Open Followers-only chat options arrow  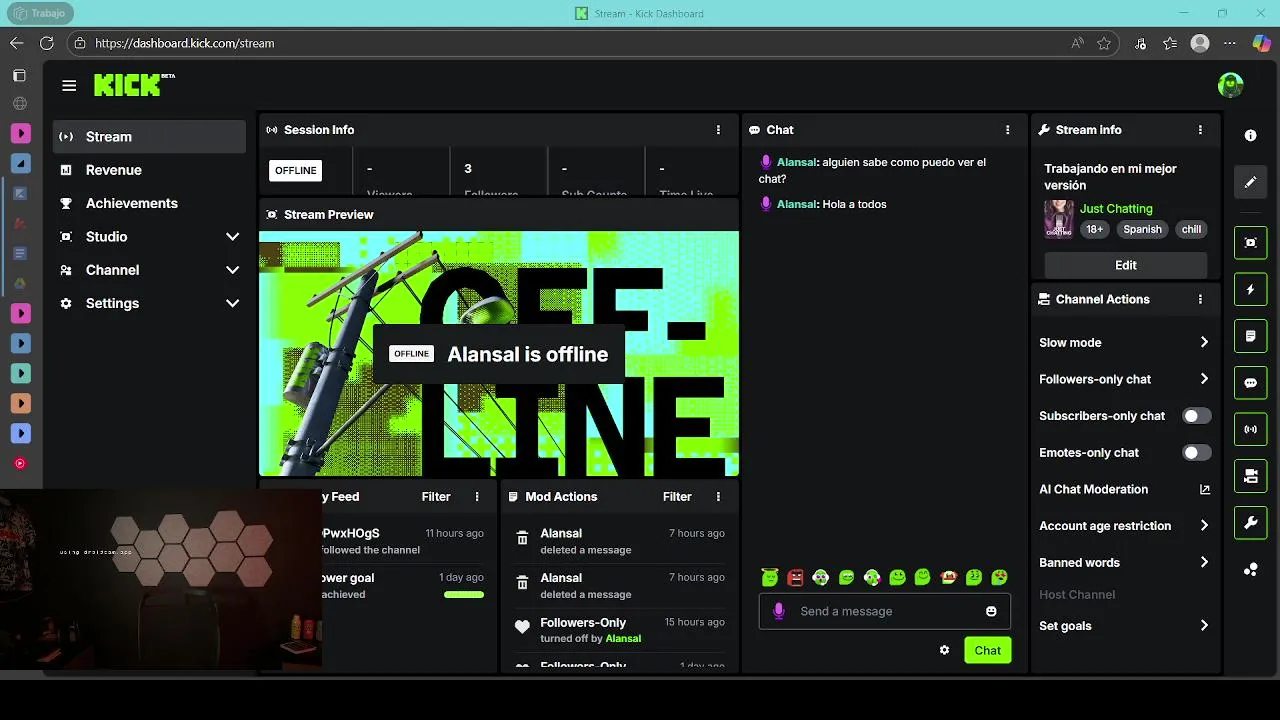[x=1204, y=379]
